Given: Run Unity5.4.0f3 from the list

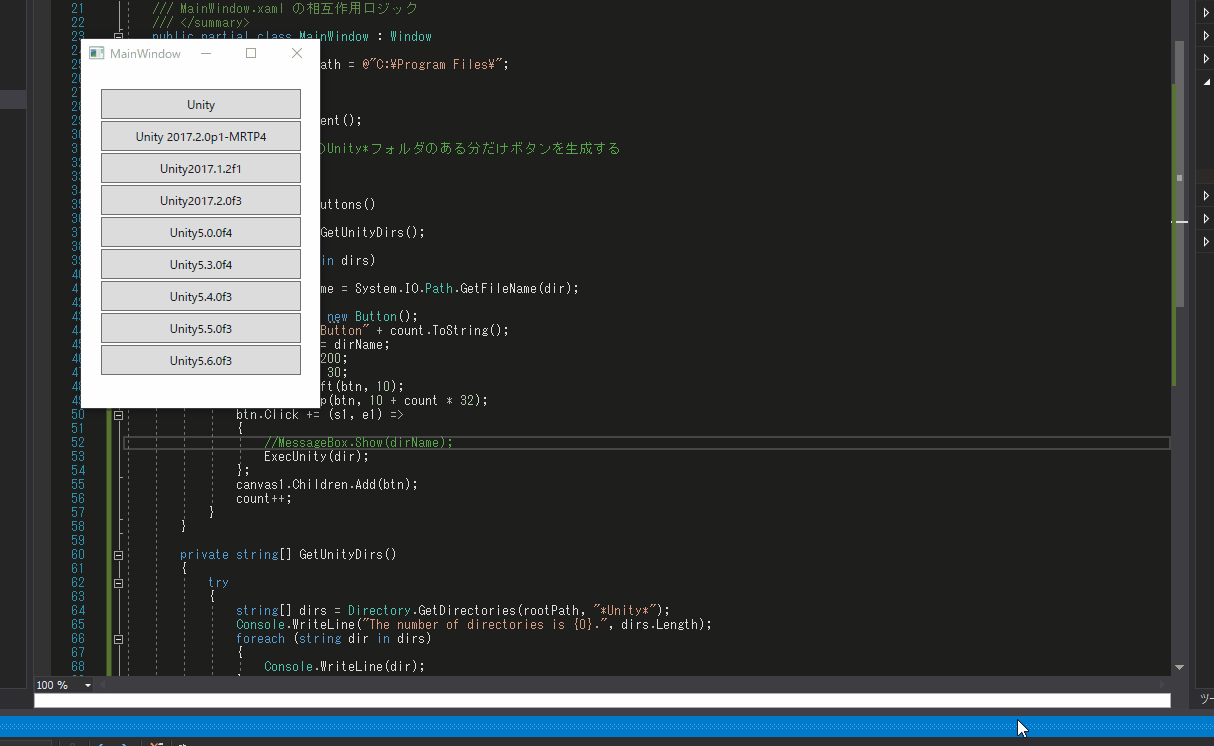Looking at the screenshot, I should [x=201, y=296].
